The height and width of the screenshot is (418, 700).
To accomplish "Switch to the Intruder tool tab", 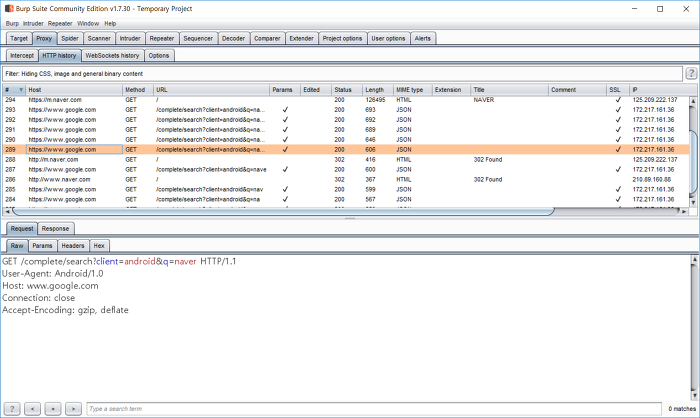I will pyautogui.click(x=130, y=38).
